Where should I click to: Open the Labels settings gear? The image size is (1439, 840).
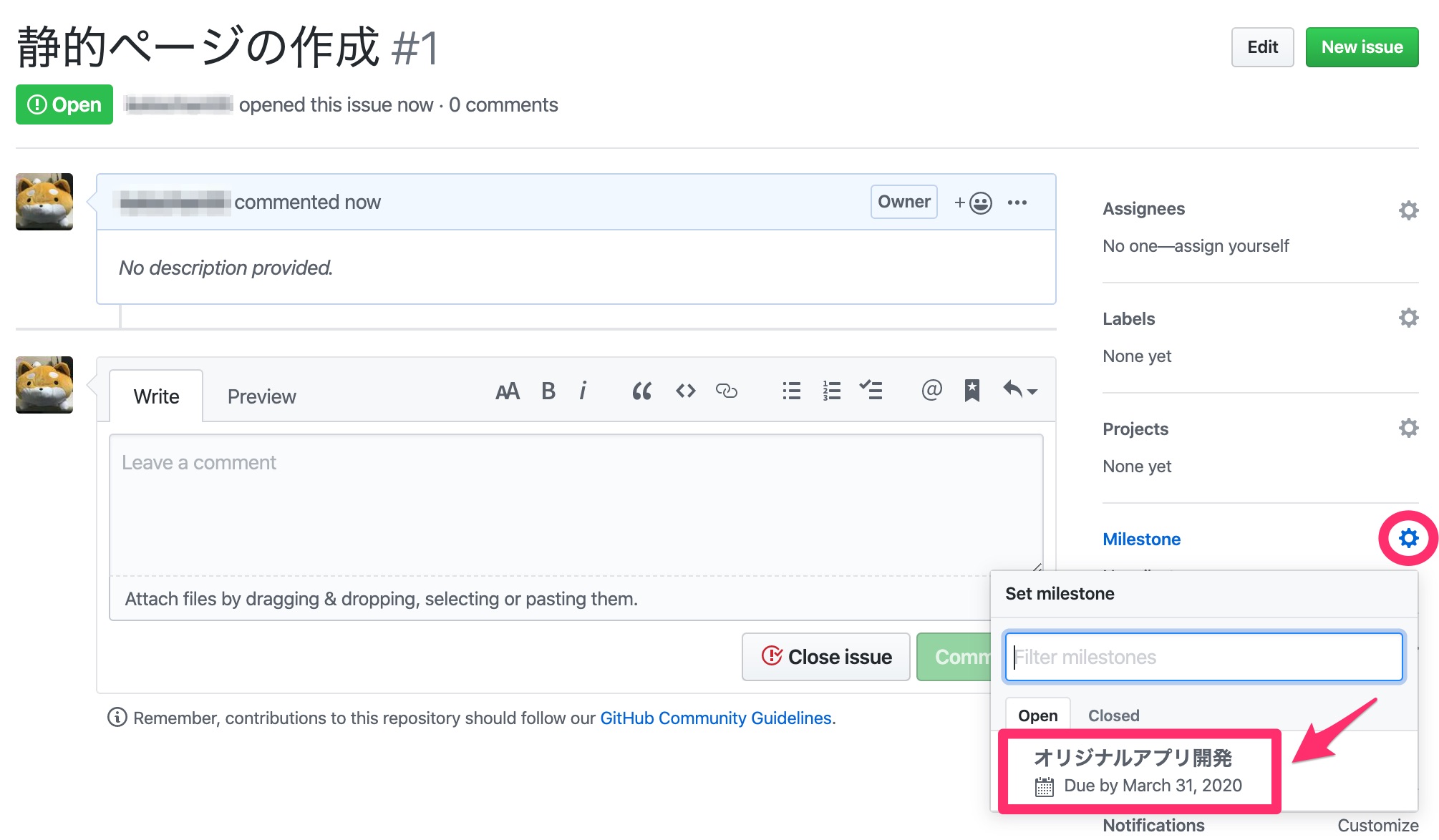pos(1407,317)
